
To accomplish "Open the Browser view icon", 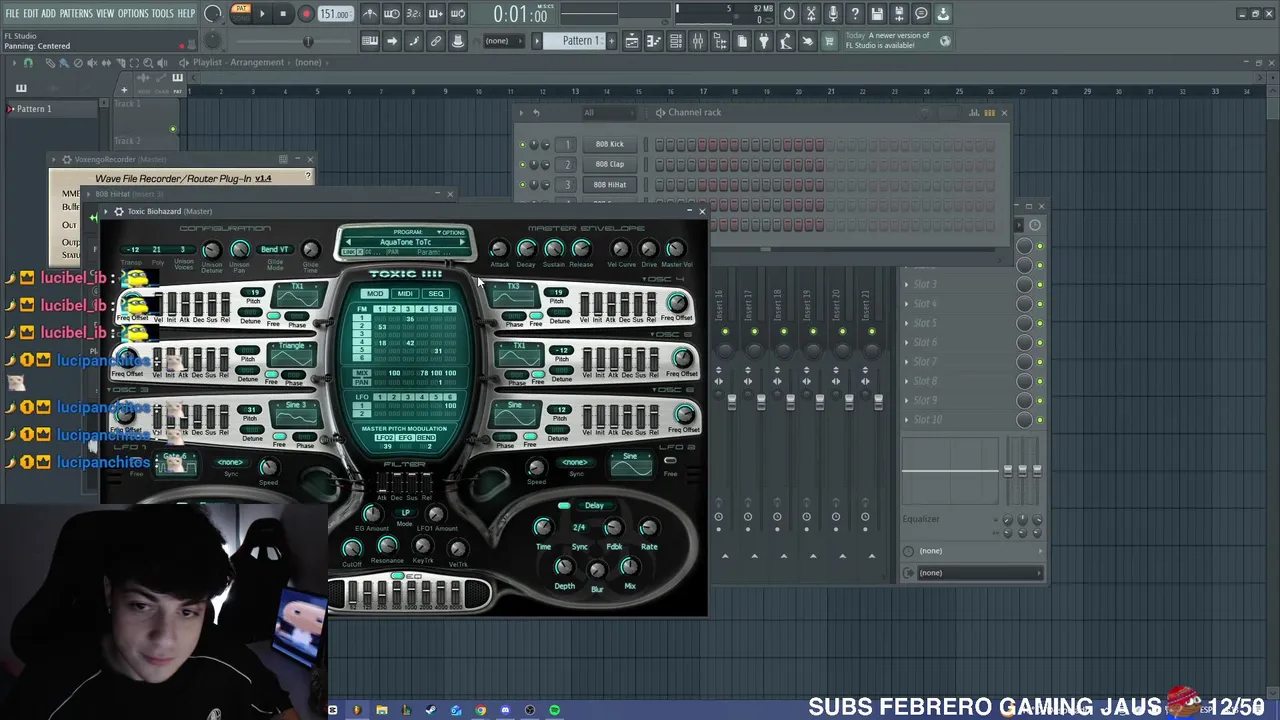I will point(720,41).
